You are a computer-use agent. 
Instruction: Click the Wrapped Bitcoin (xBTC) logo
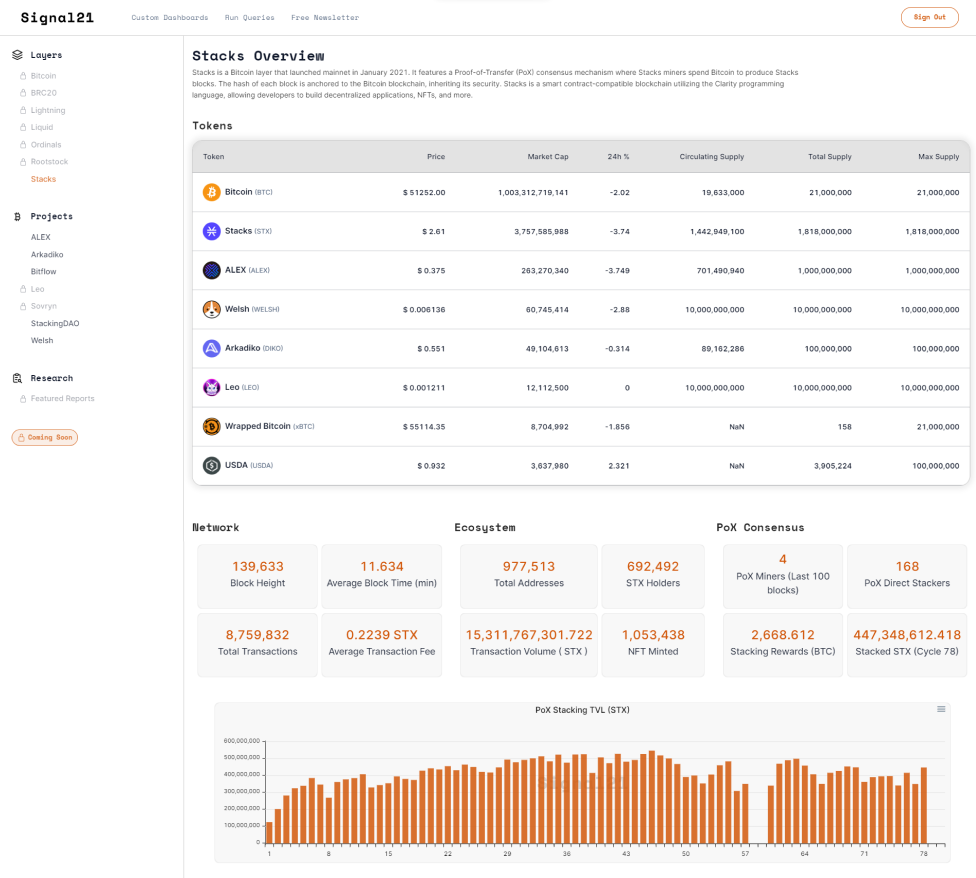click(211, 426)
